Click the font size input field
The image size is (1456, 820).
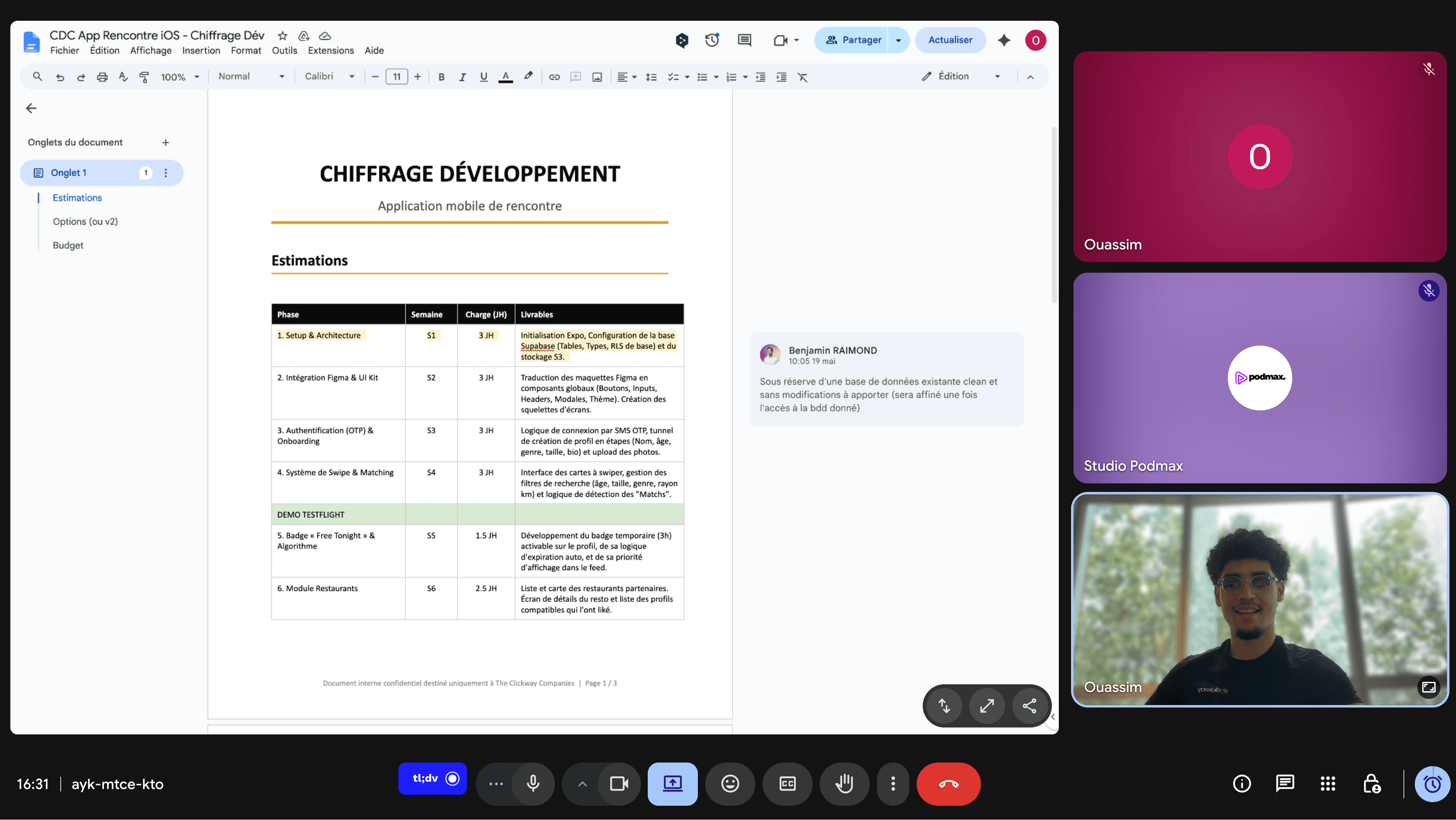pyautogui.click(x=396, y=77)
